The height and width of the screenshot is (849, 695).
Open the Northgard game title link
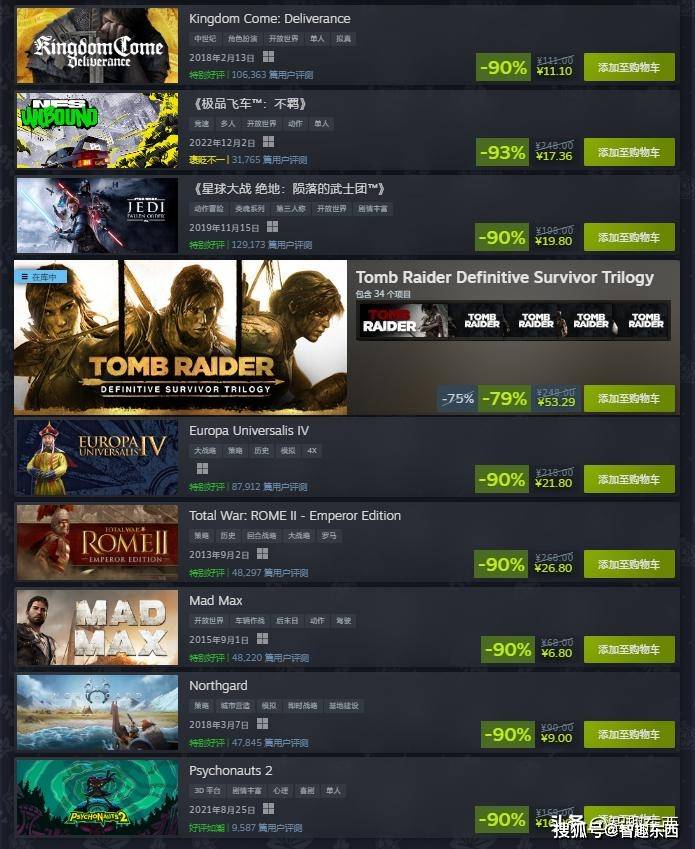point(218,685)
